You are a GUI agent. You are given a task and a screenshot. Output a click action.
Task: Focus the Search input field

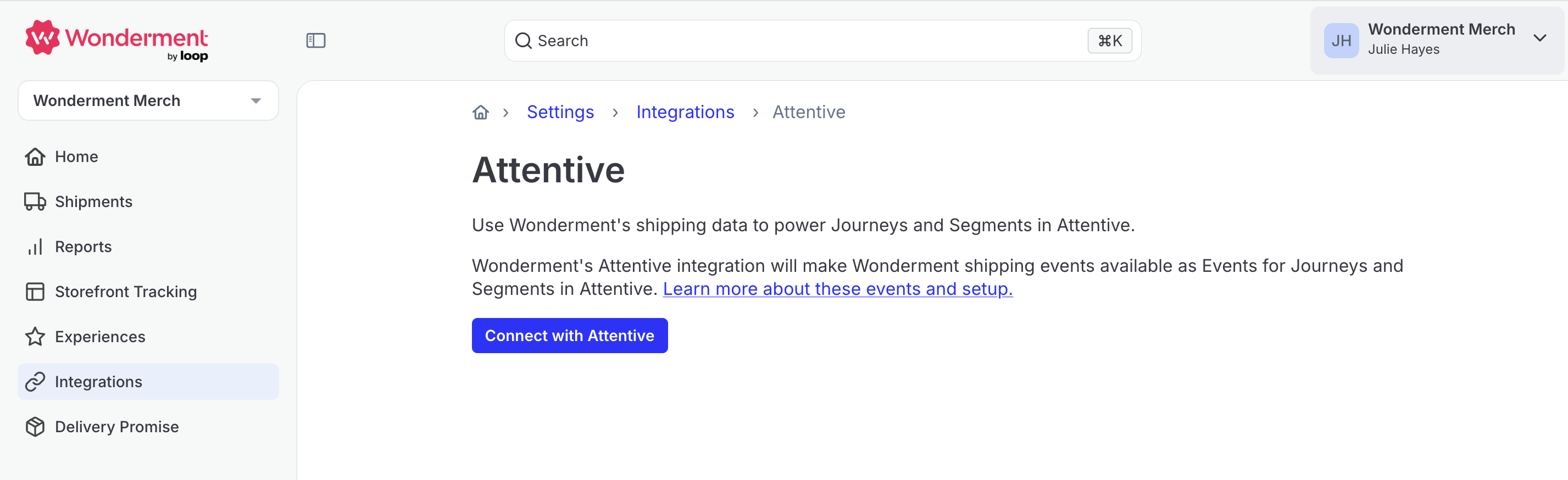pyautogui.click(x=822, y=41)
